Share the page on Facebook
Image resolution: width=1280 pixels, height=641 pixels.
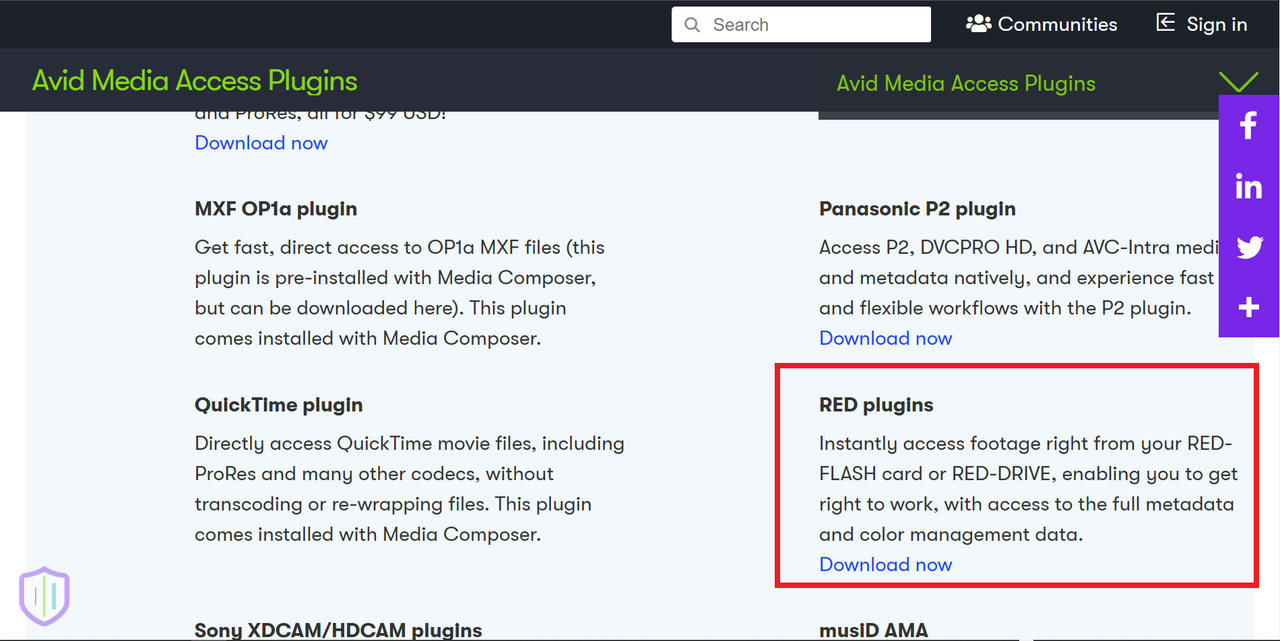click(1248, 126)
